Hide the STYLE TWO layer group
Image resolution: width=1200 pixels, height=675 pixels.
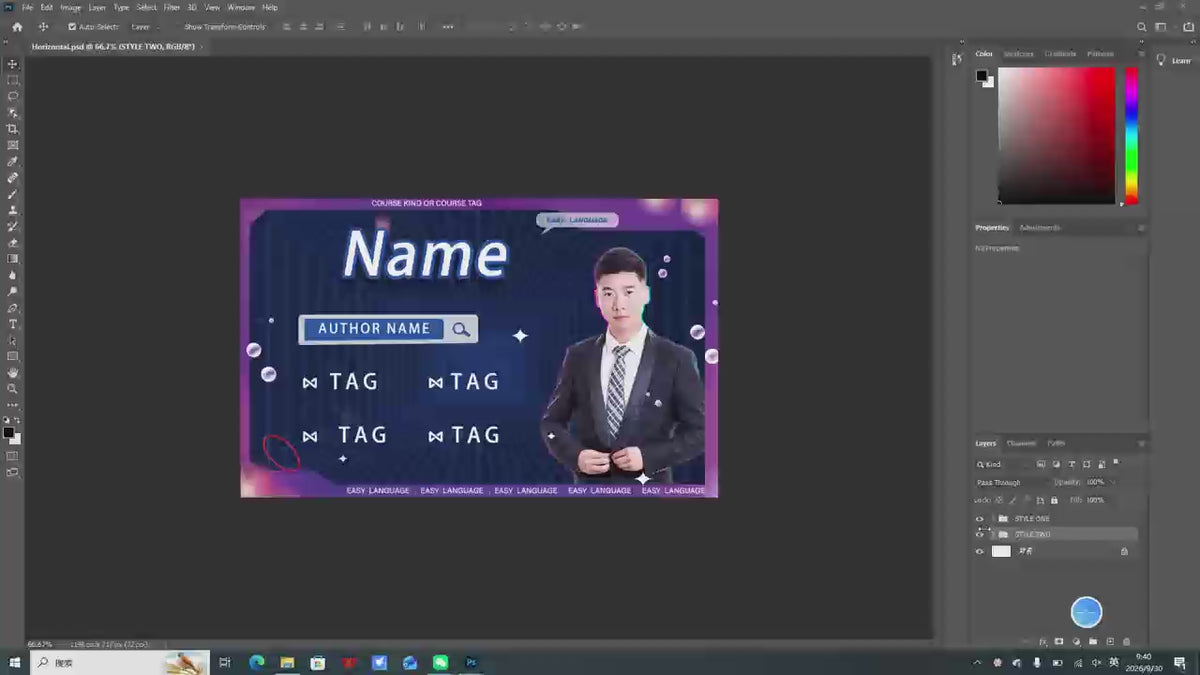tap(980, 535)
